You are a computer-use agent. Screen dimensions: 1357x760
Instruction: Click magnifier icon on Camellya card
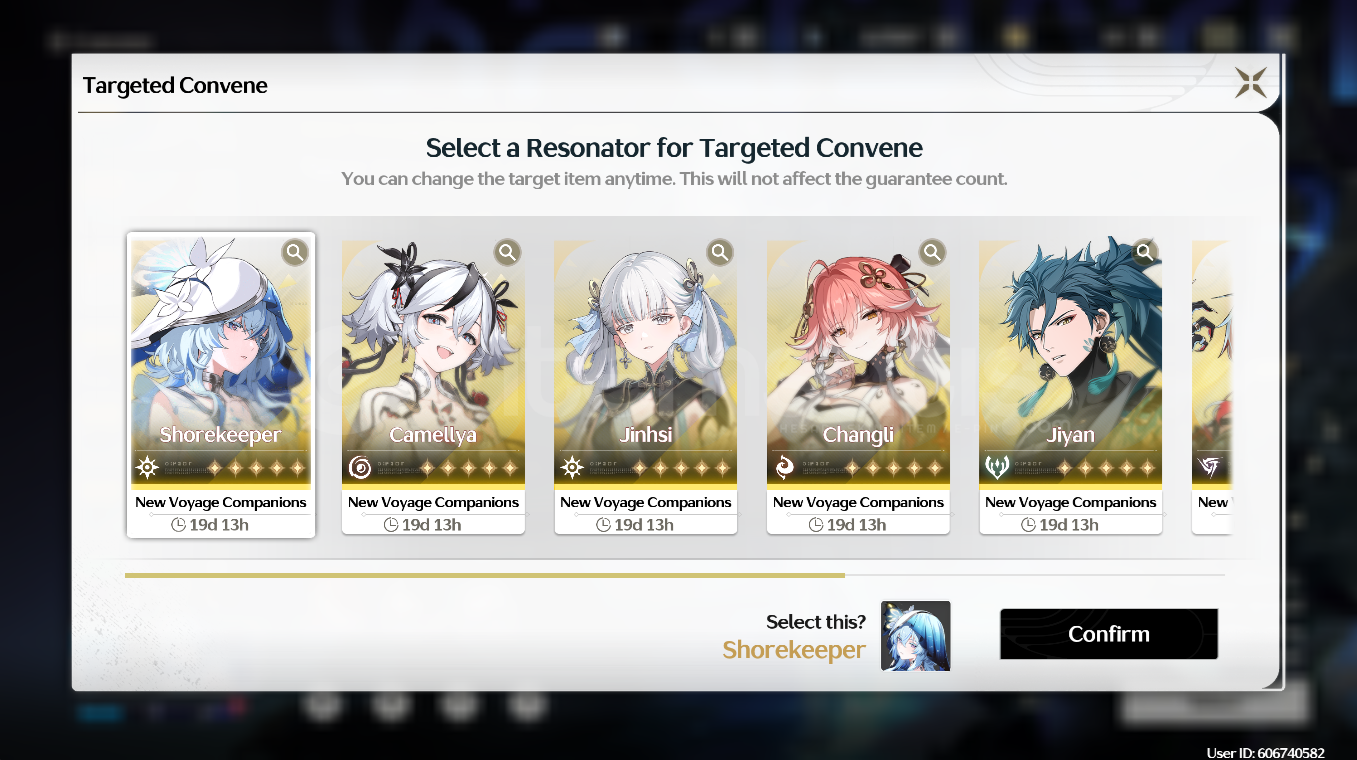click(x=507, y=252)
